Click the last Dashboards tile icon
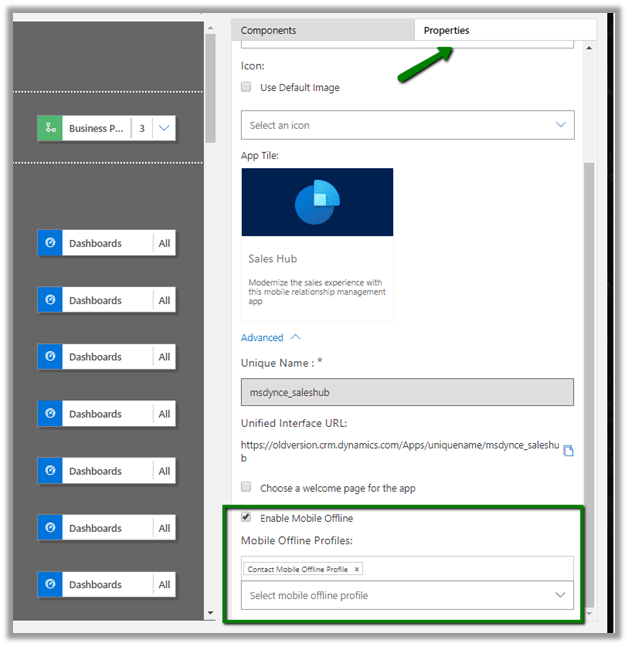This screenshot has height=646, width=628. (50, 585)
